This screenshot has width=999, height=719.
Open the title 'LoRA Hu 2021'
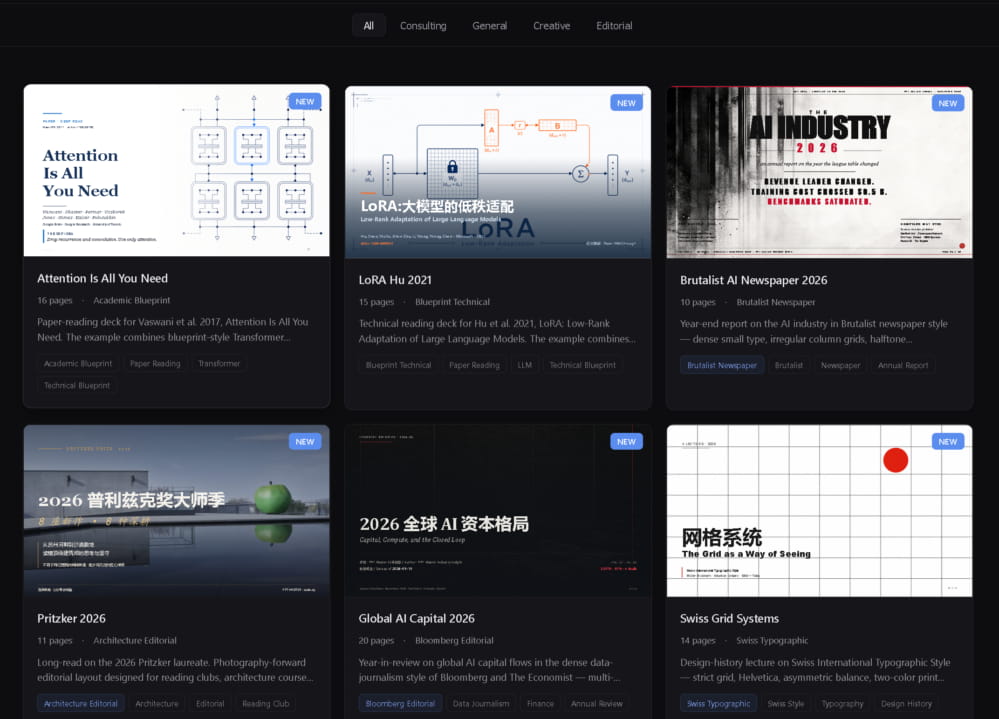coord(395,280)
